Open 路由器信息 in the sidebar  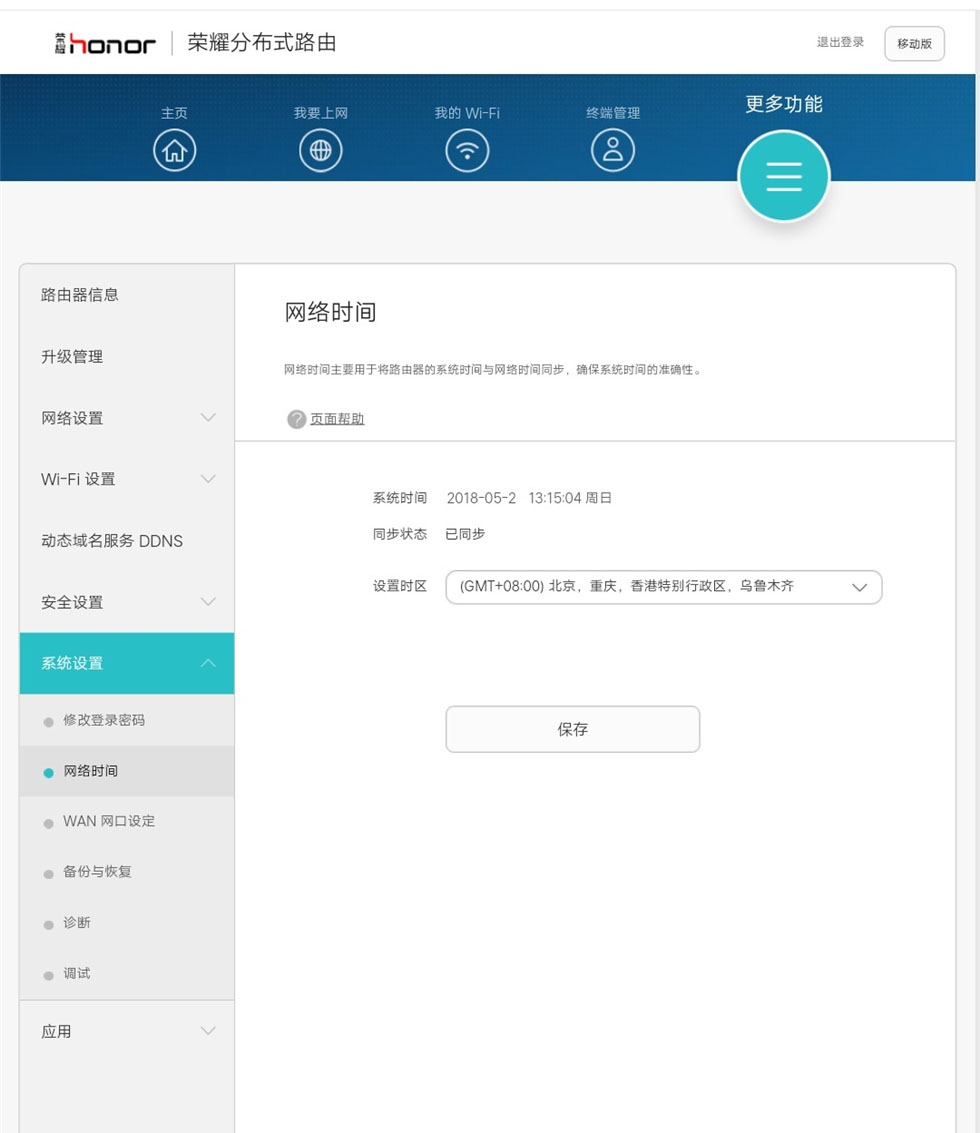point(80,295)
